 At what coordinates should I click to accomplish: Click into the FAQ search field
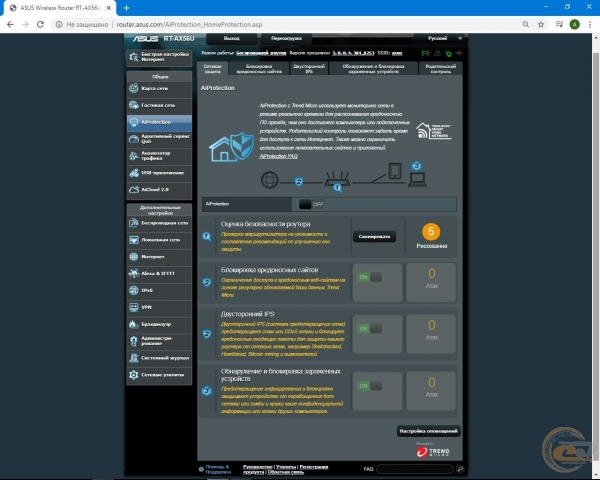[x=415, y=469]
